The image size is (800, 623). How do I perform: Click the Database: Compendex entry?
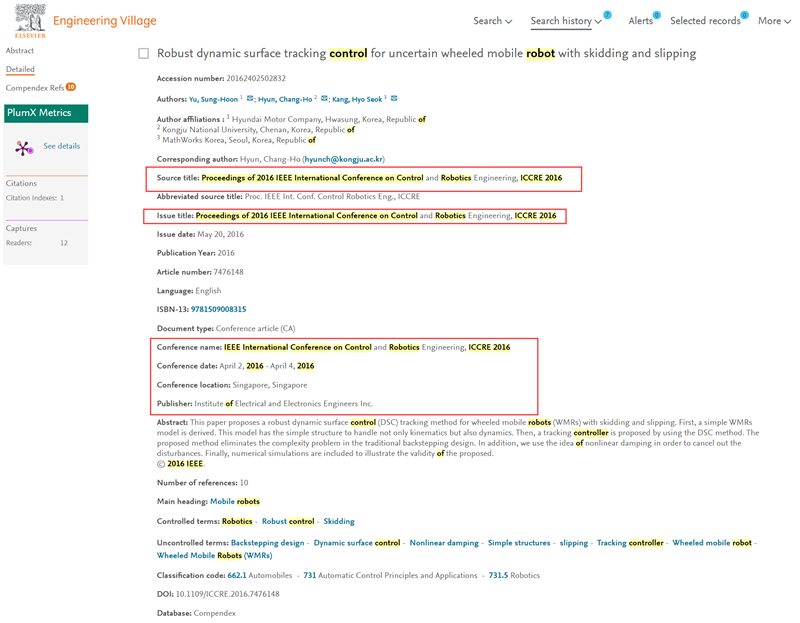[196, 613]
